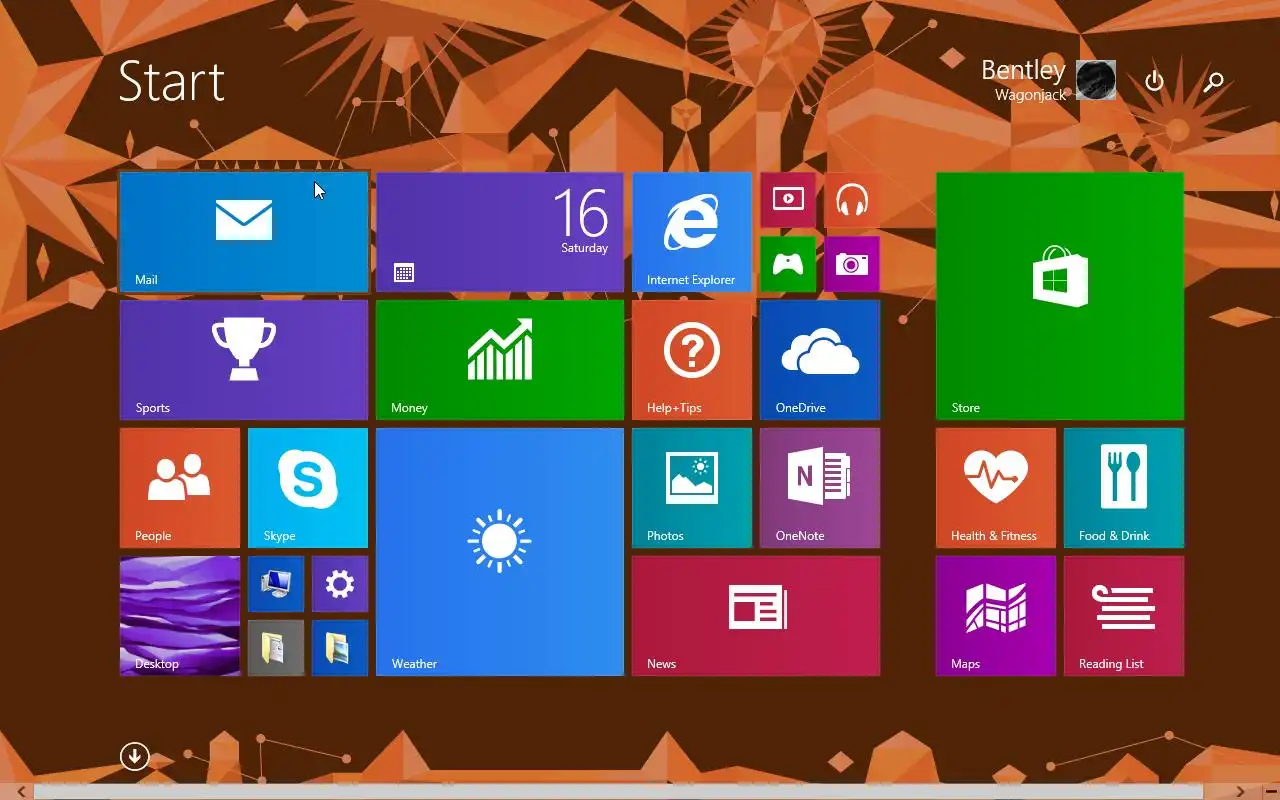Click the scrollbar left arrow
This screenshot has width=1280, height=800.
pos(20,791)
